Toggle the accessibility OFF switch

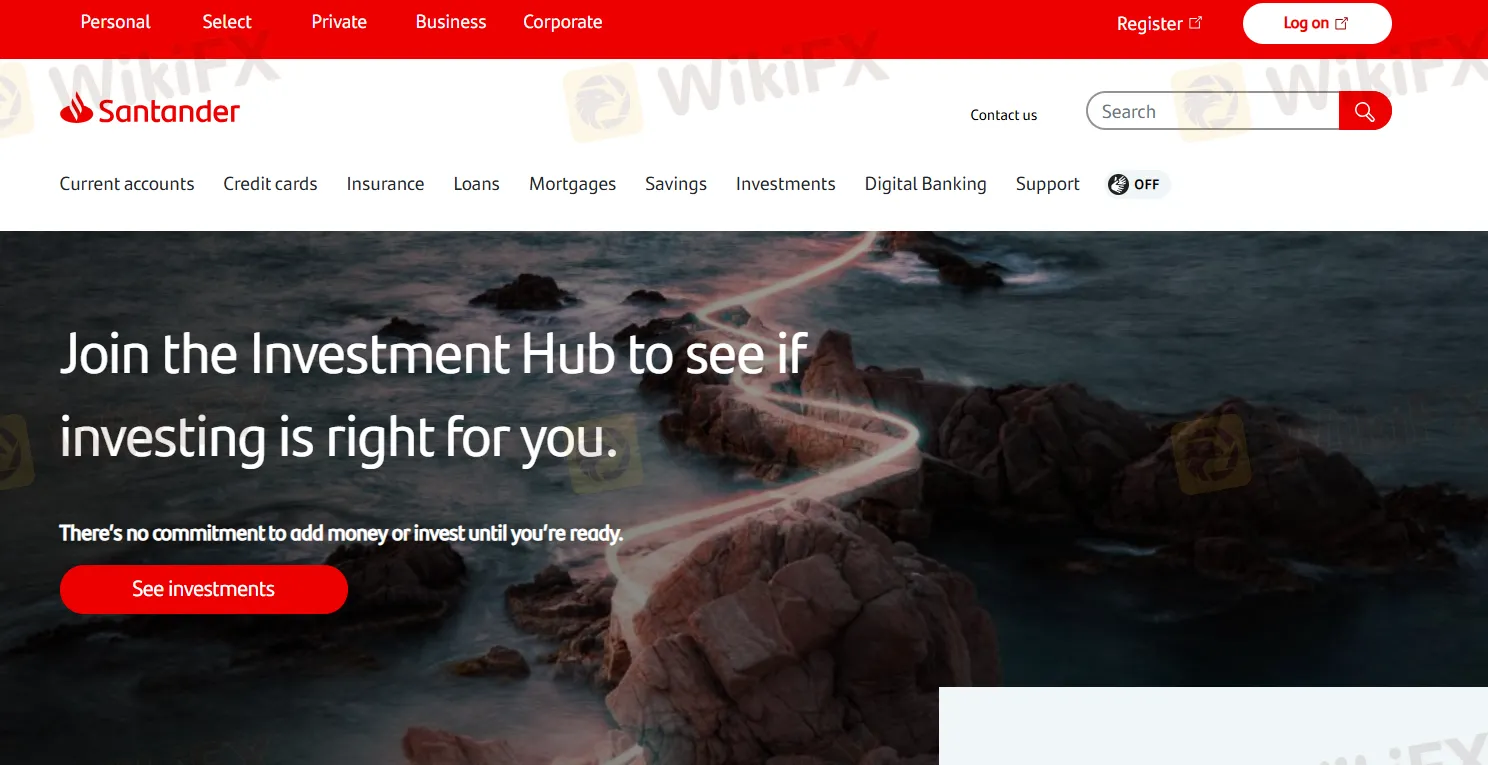[1138, 184]
